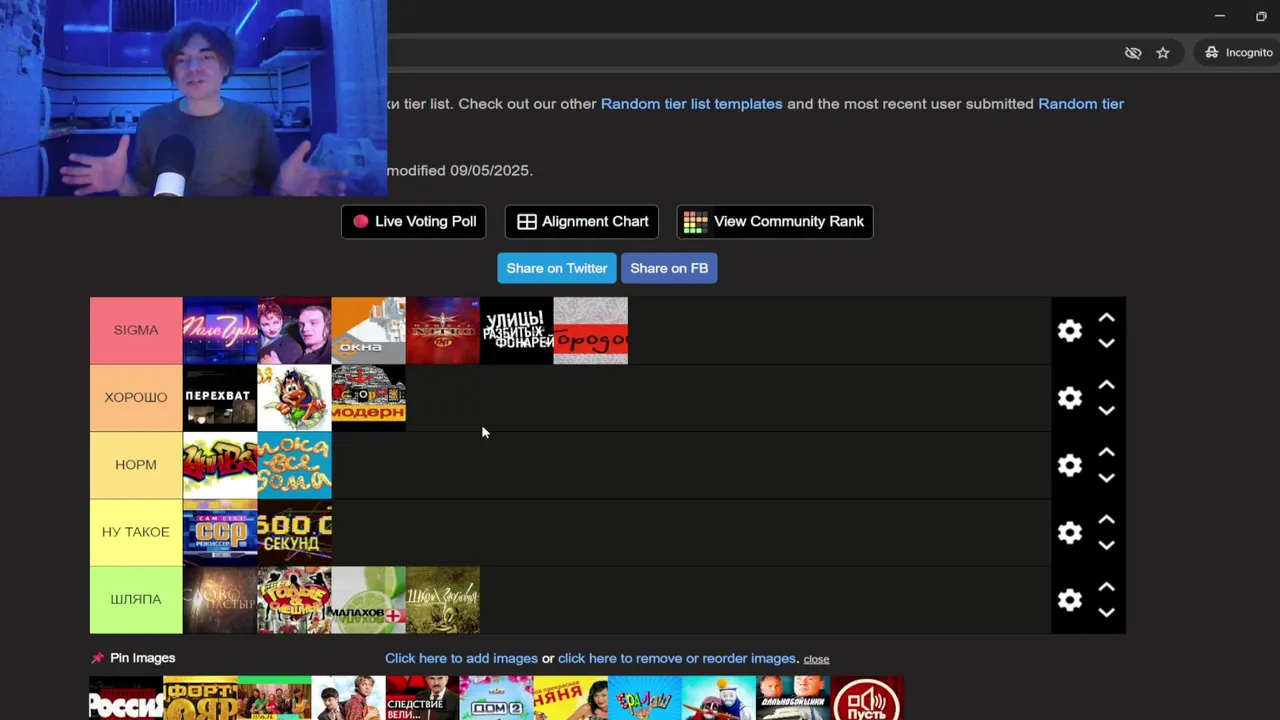Click НУ ТАКОЕ tier label

pyautogui.click(x=136, y=532)
